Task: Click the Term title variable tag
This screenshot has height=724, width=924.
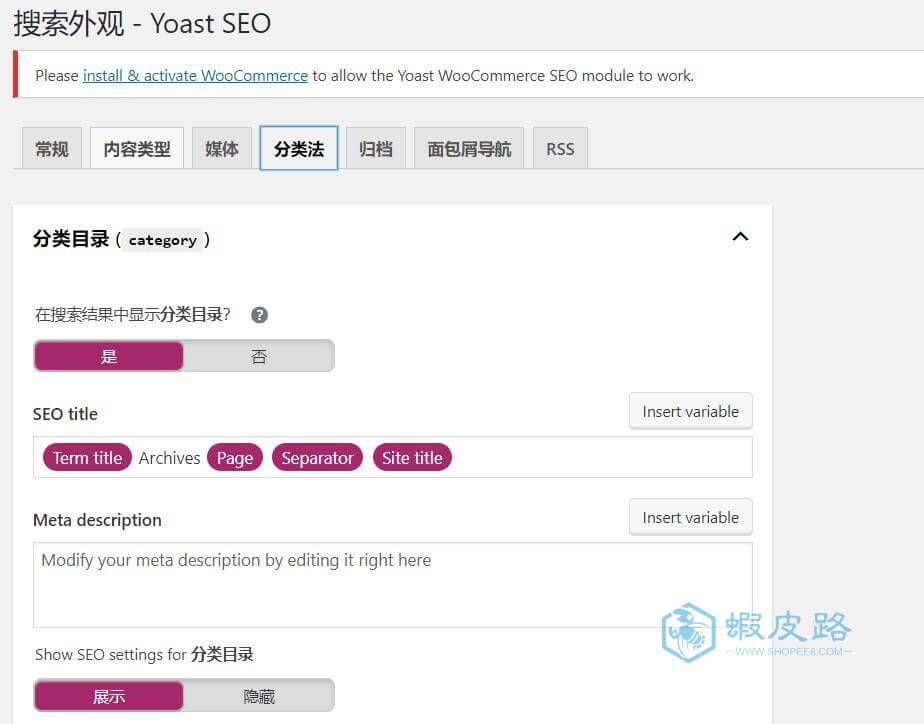Action: pyautogui.click(x=87, y=458)
